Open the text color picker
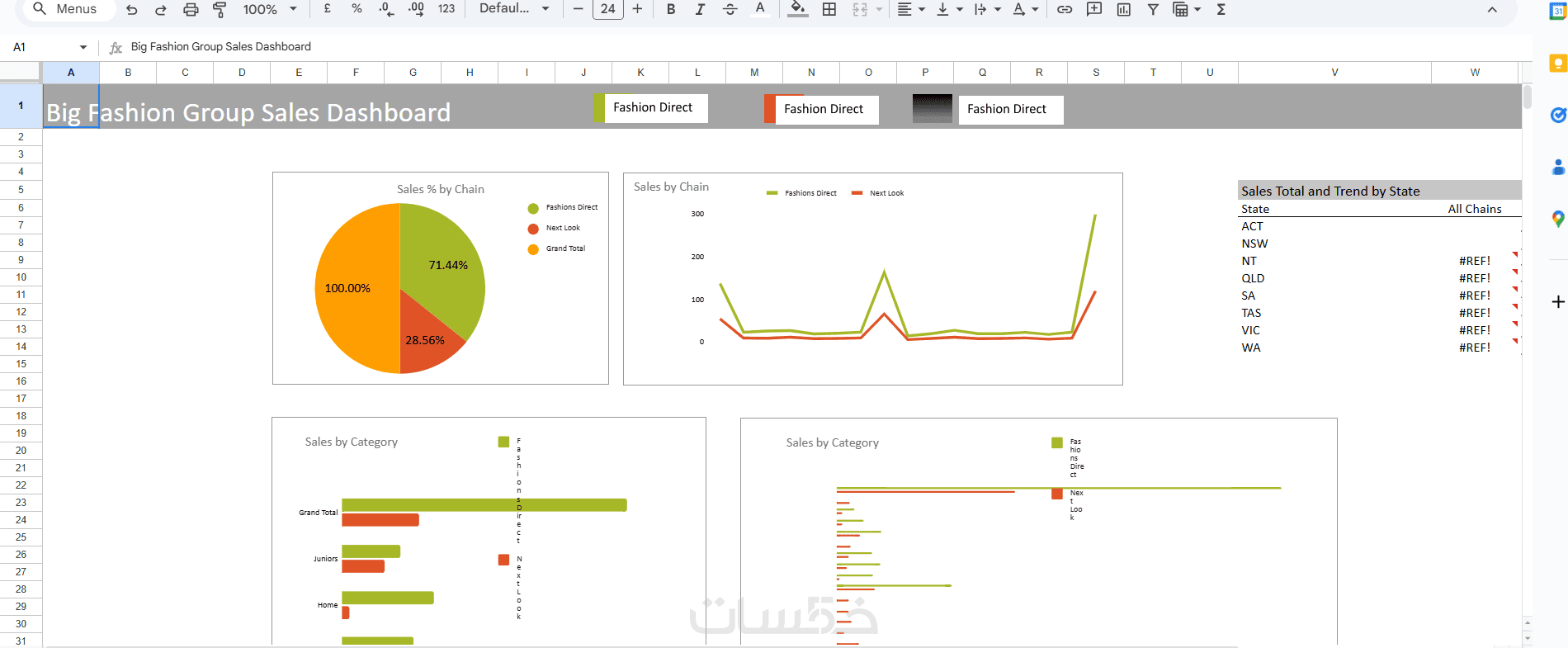1568x648 pixels. coord(760,9)
